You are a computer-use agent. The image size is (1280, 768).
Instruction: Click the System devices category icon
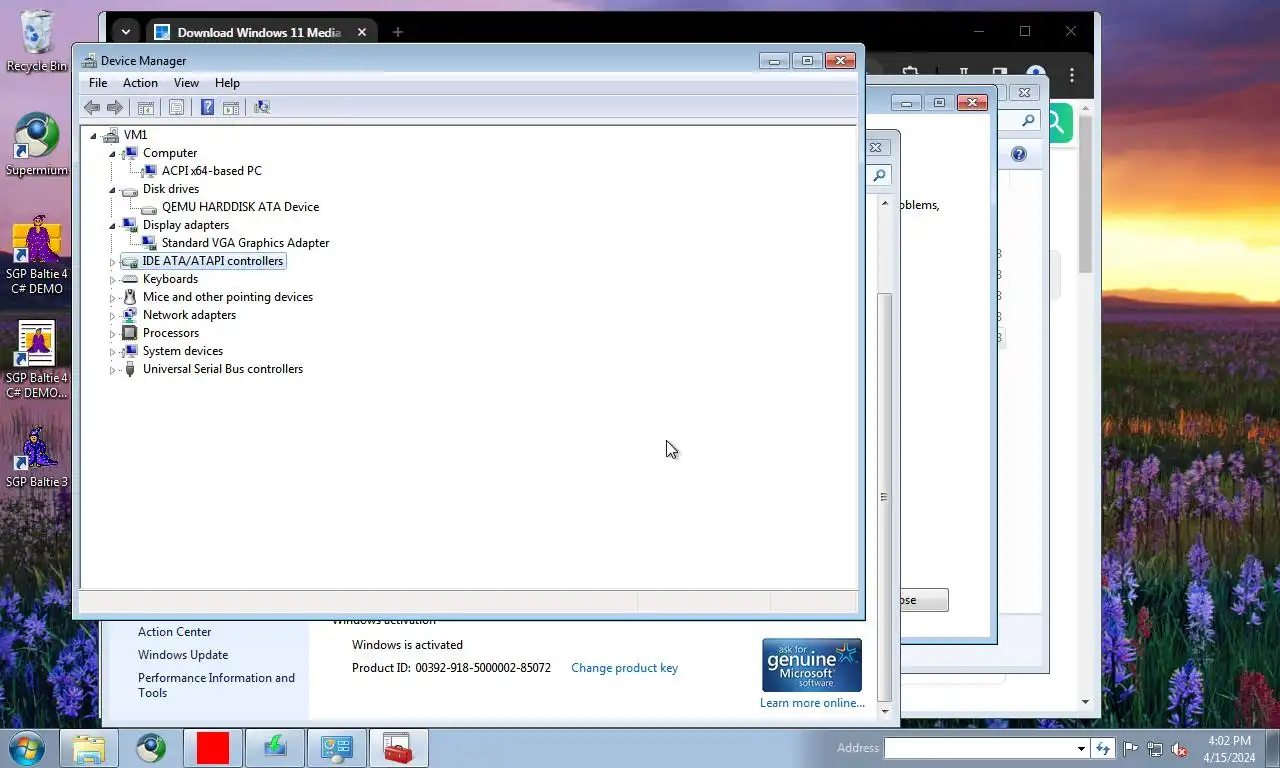129,351
